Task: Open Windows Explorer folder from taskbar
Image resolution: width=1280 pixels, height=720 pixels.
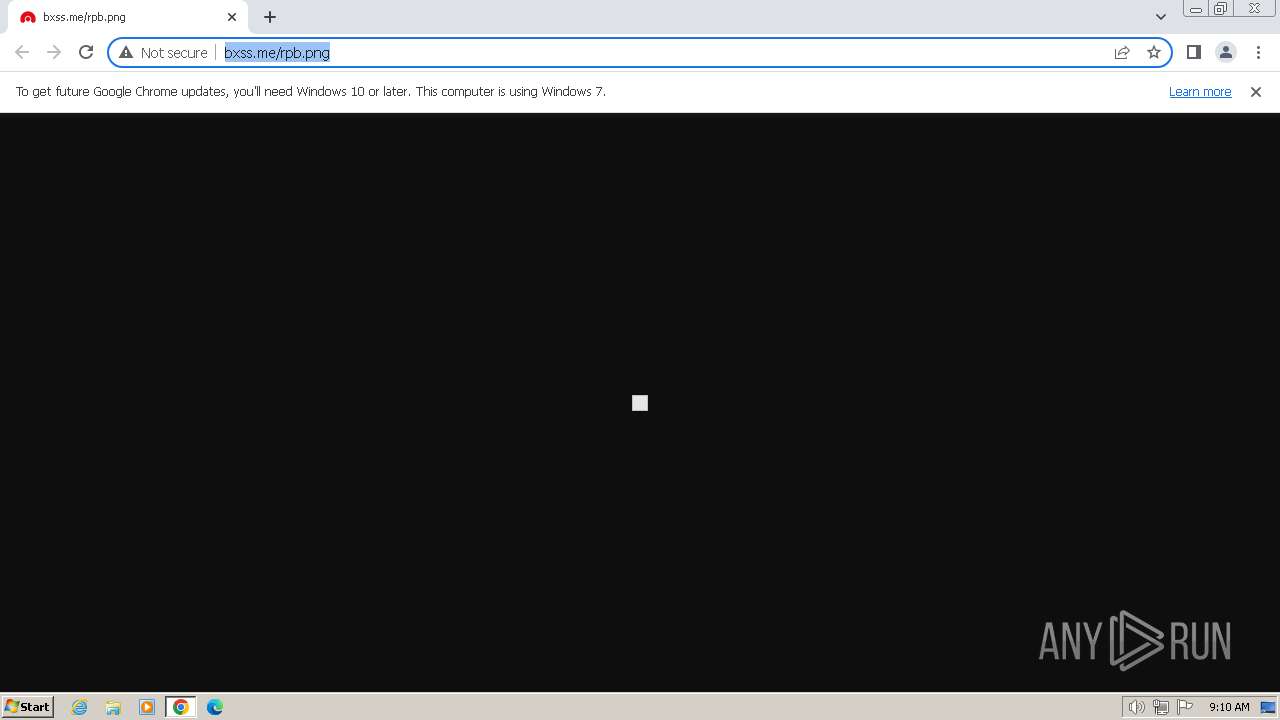Action: (113, 707)
